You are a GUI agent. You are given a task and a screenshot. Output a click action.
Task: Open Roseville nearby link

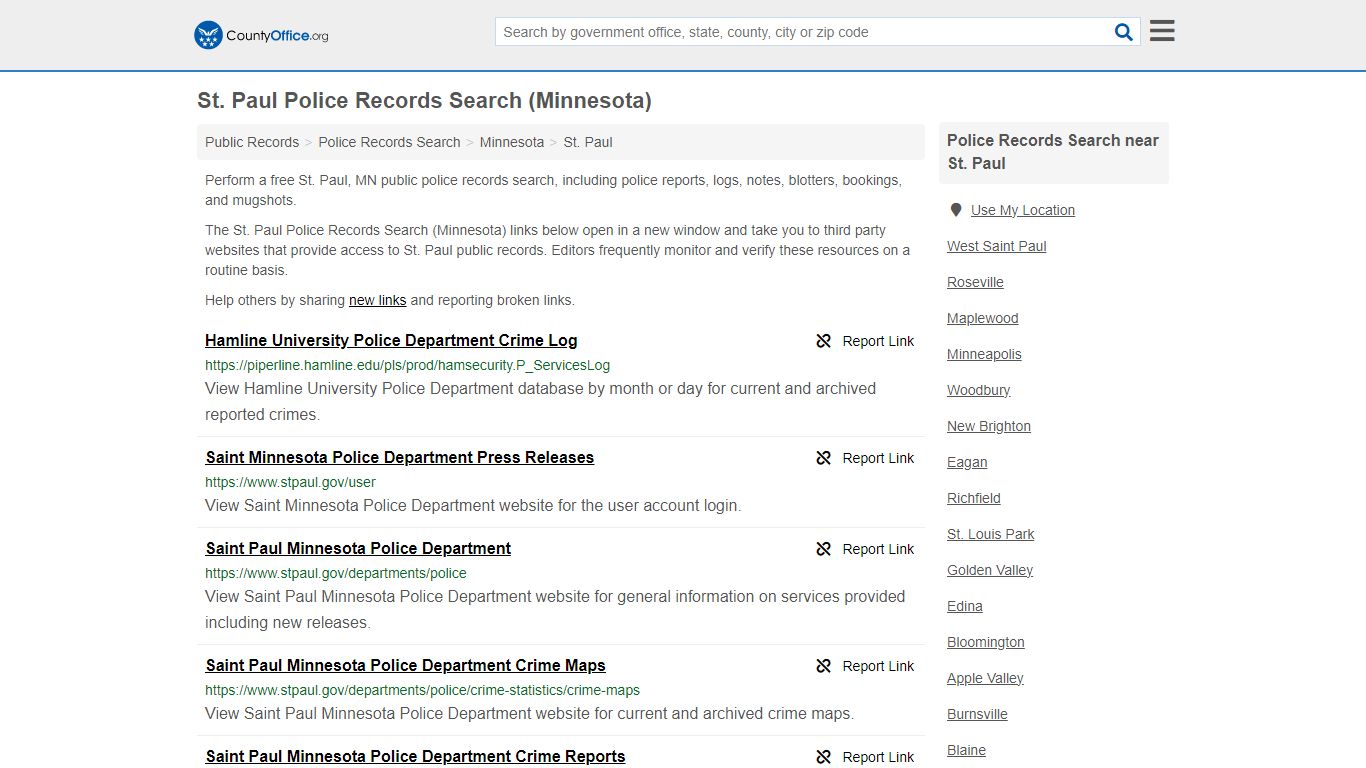[975, 282]
